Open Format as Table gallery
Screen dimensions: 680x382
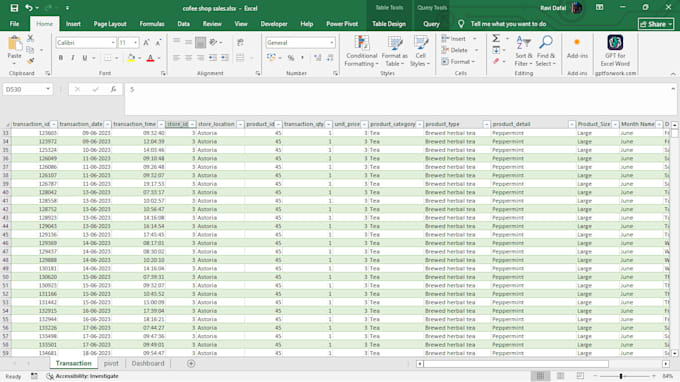pos(395,51)
